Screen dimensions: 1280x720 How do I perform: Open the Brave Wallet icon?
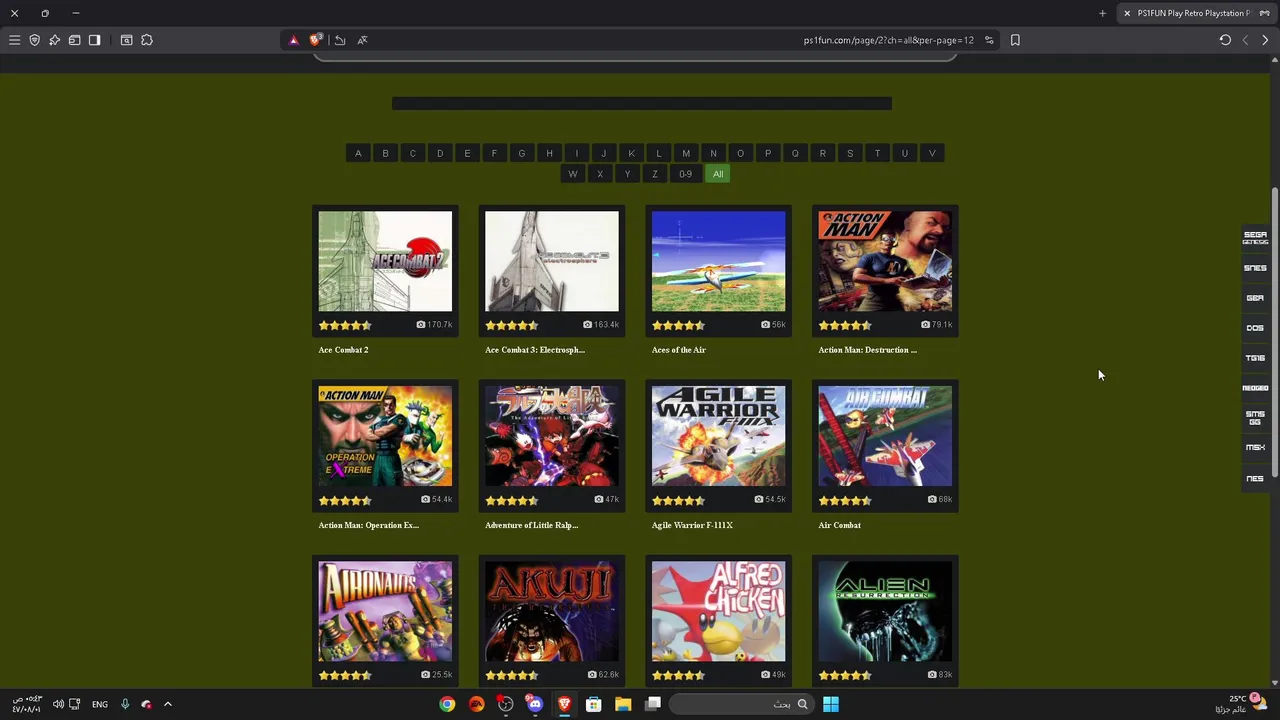click(x=74, y=40)
